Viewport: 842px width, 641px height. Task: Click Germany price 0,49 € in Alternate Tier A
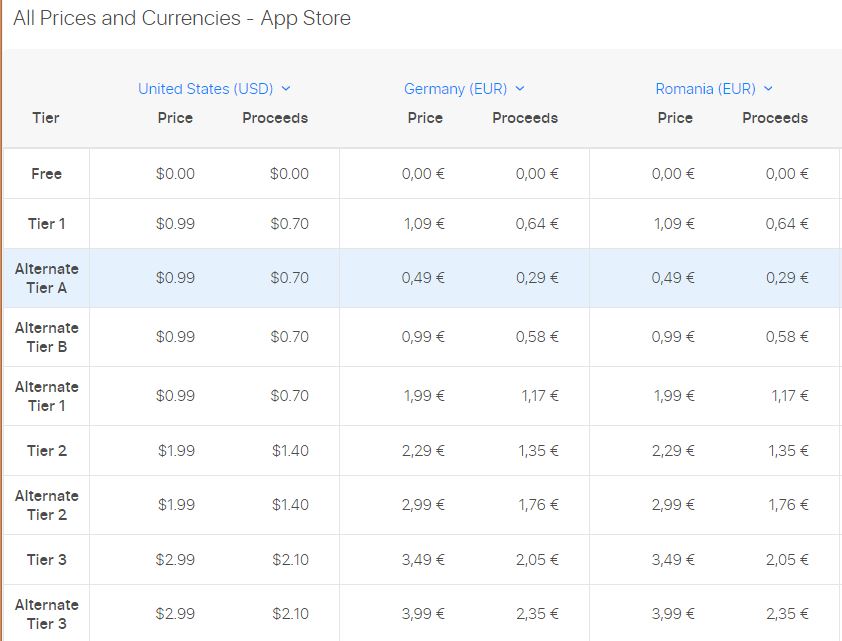(x=423, y=278)
